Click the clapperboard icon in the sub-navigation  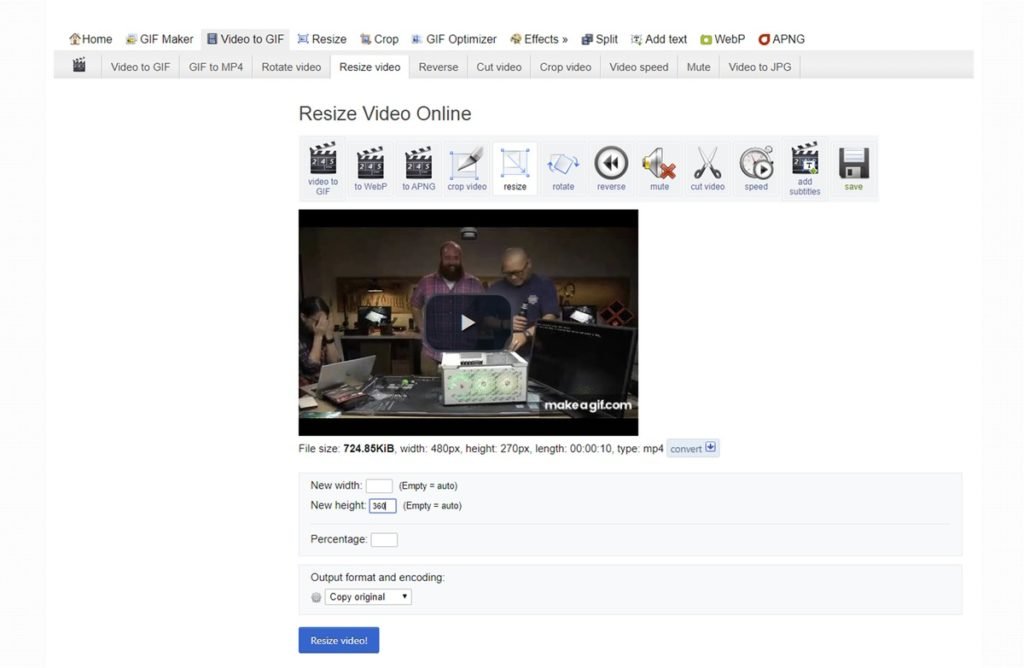[x=79, y=65]
